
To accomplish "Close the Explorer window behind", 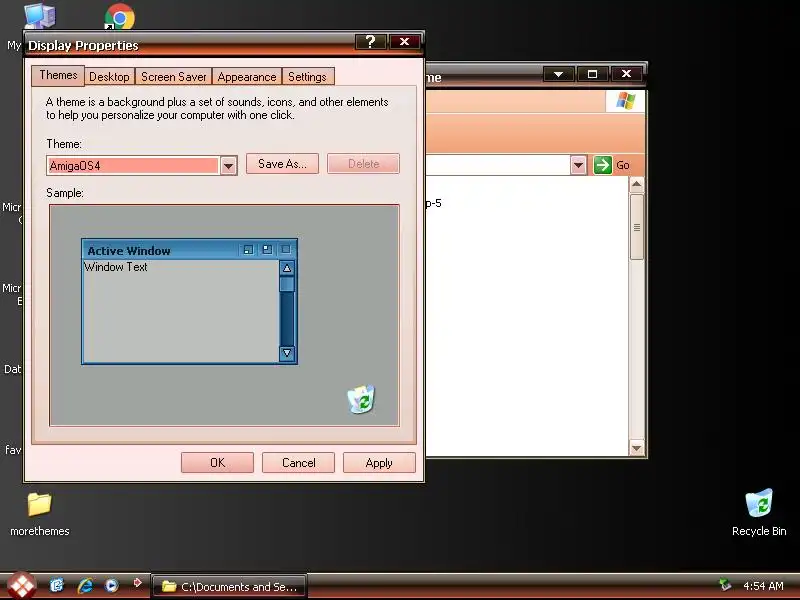I will pos(627,74).
